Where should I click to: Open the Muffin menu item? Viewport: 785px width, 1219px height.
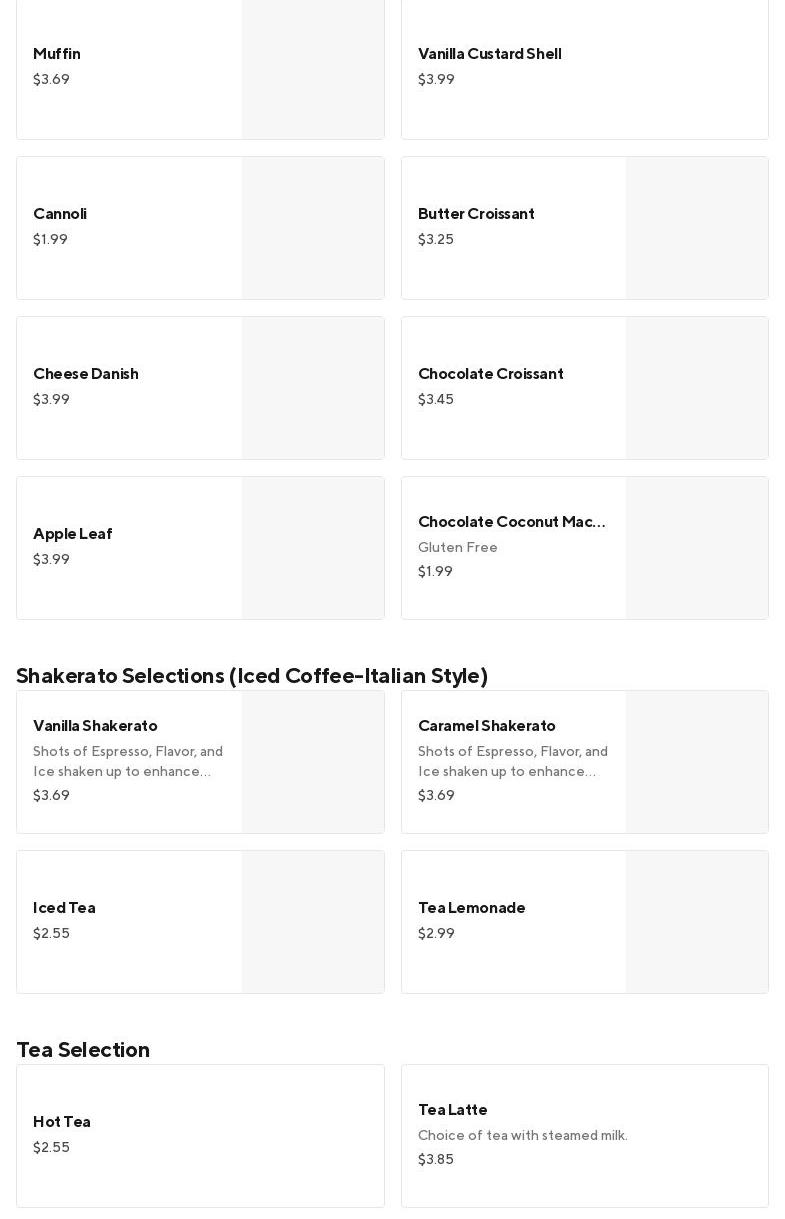pos(57,54)
